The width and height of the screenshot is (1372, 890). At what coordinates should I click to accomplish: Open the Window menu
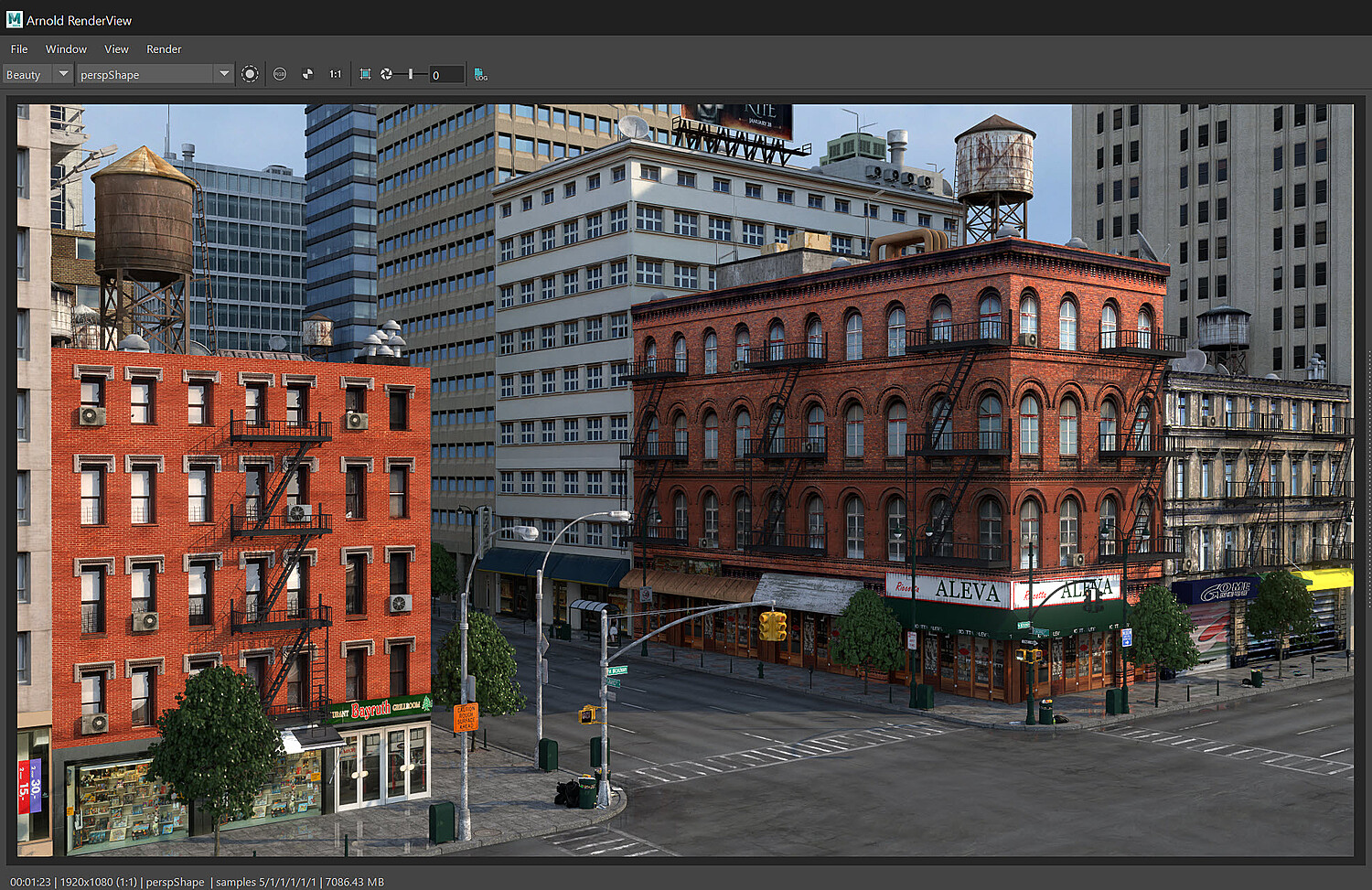[66, 49]
